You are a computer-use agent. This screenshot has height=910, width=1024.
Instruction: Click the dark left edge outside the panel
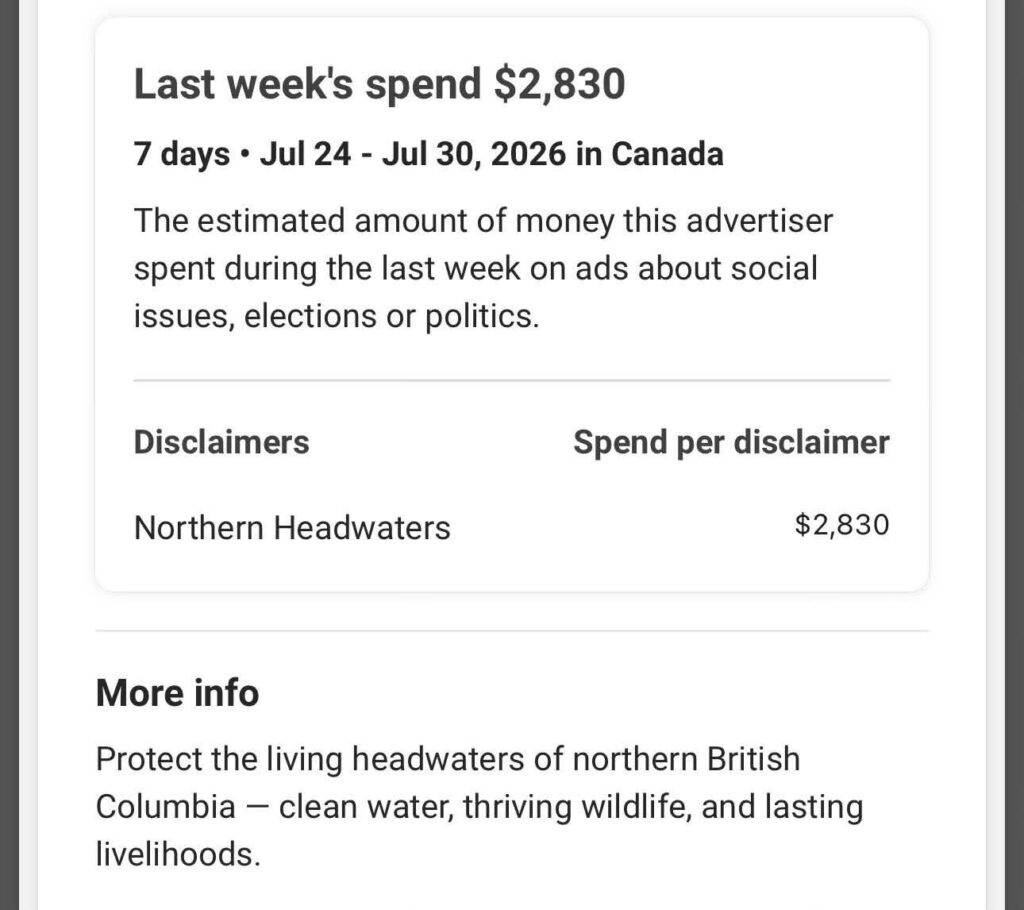click(x=9, y=455)
